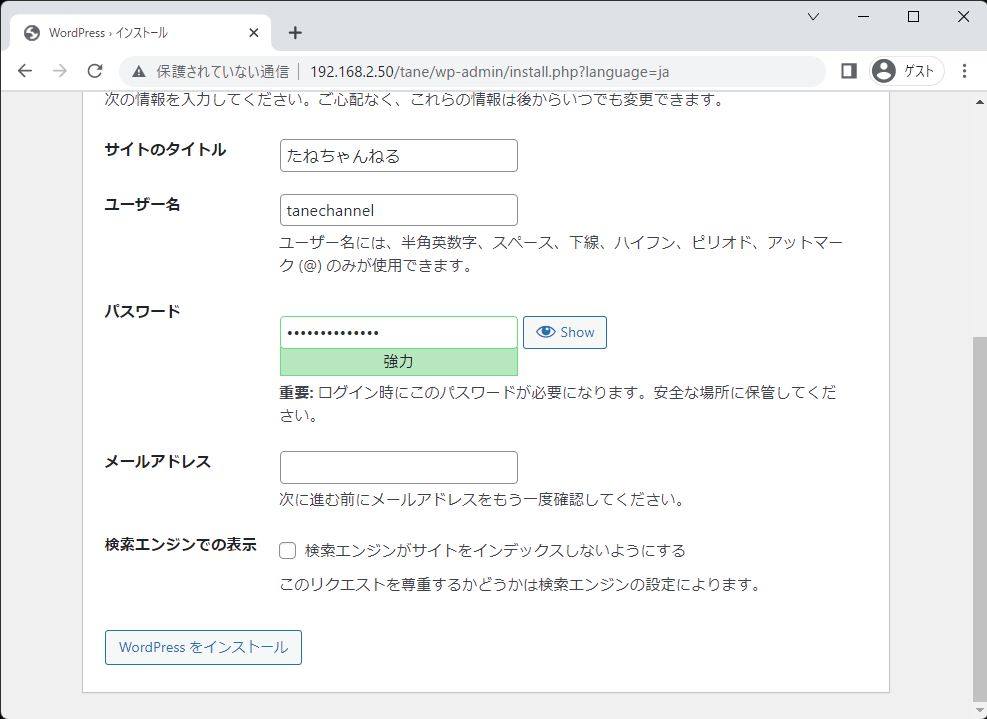Go back using the browser back arrow

pos(25,71)
